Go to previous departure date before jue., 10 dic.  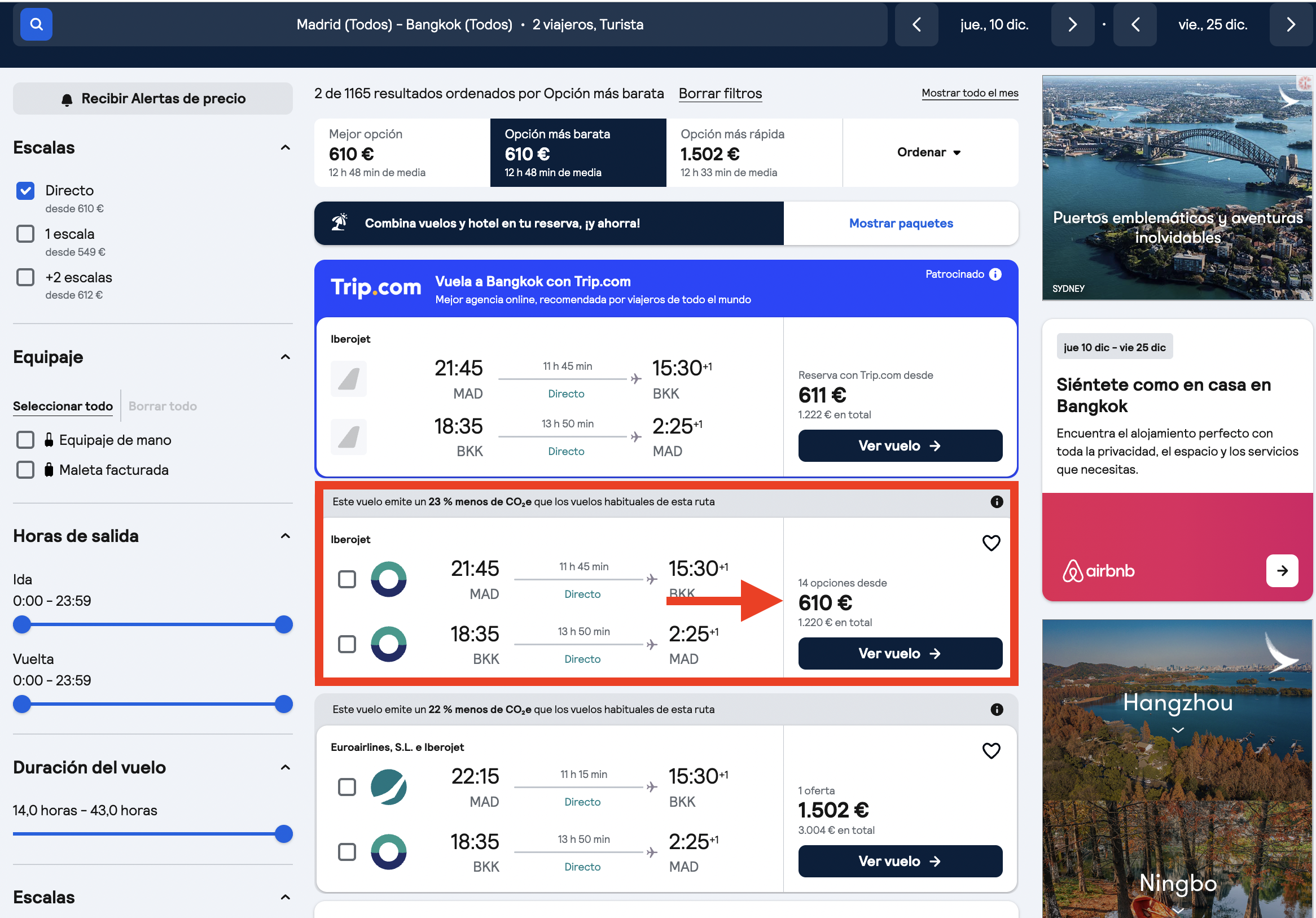[x=916, y=25]
